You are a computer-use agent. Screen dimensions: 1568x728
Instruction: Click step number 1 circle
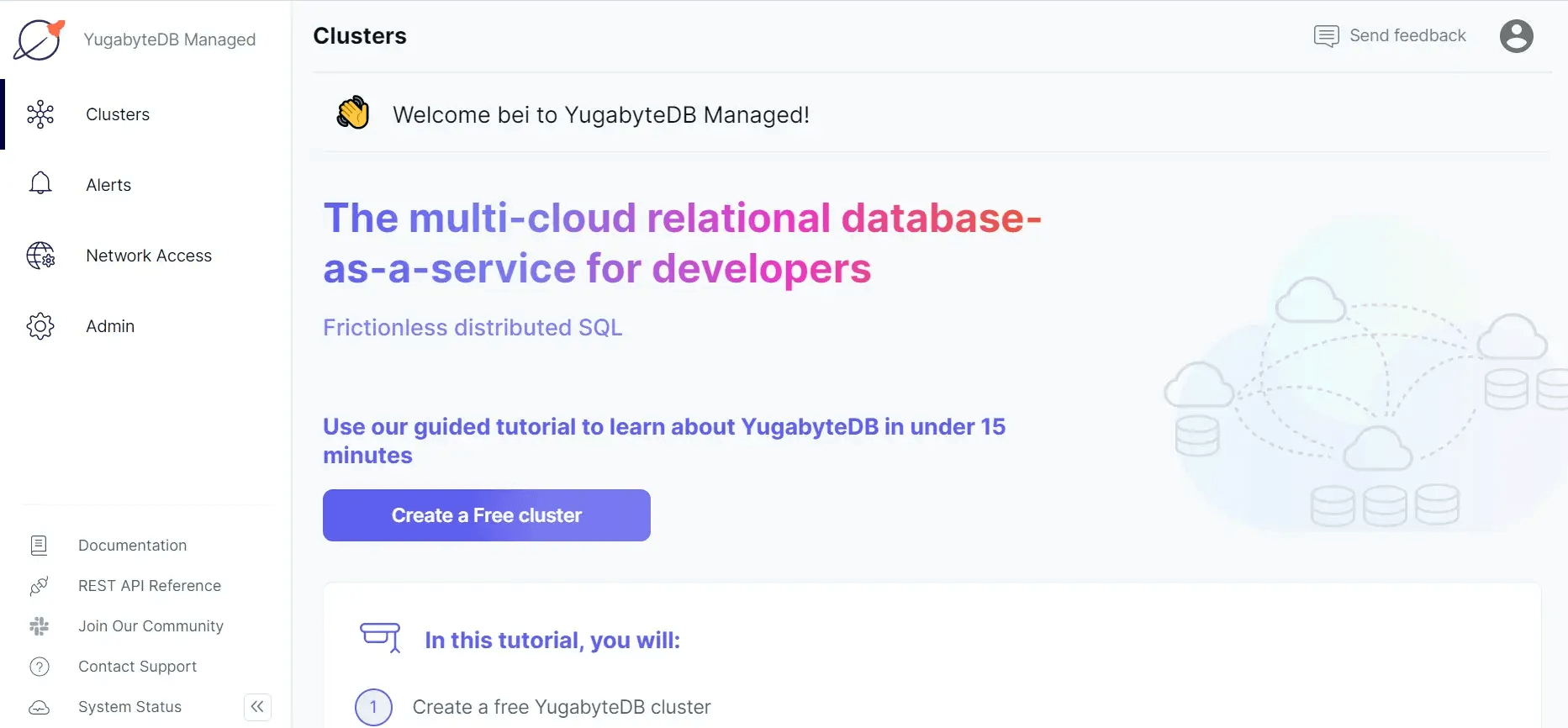click(x=373, y=707)
